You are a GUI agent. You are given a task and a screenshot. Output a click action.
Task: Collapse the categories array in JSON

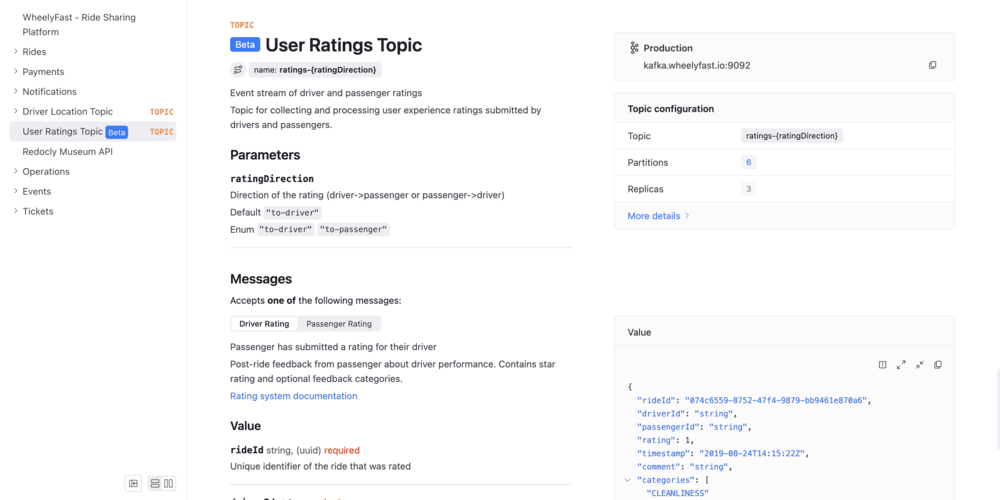(628, 480)
